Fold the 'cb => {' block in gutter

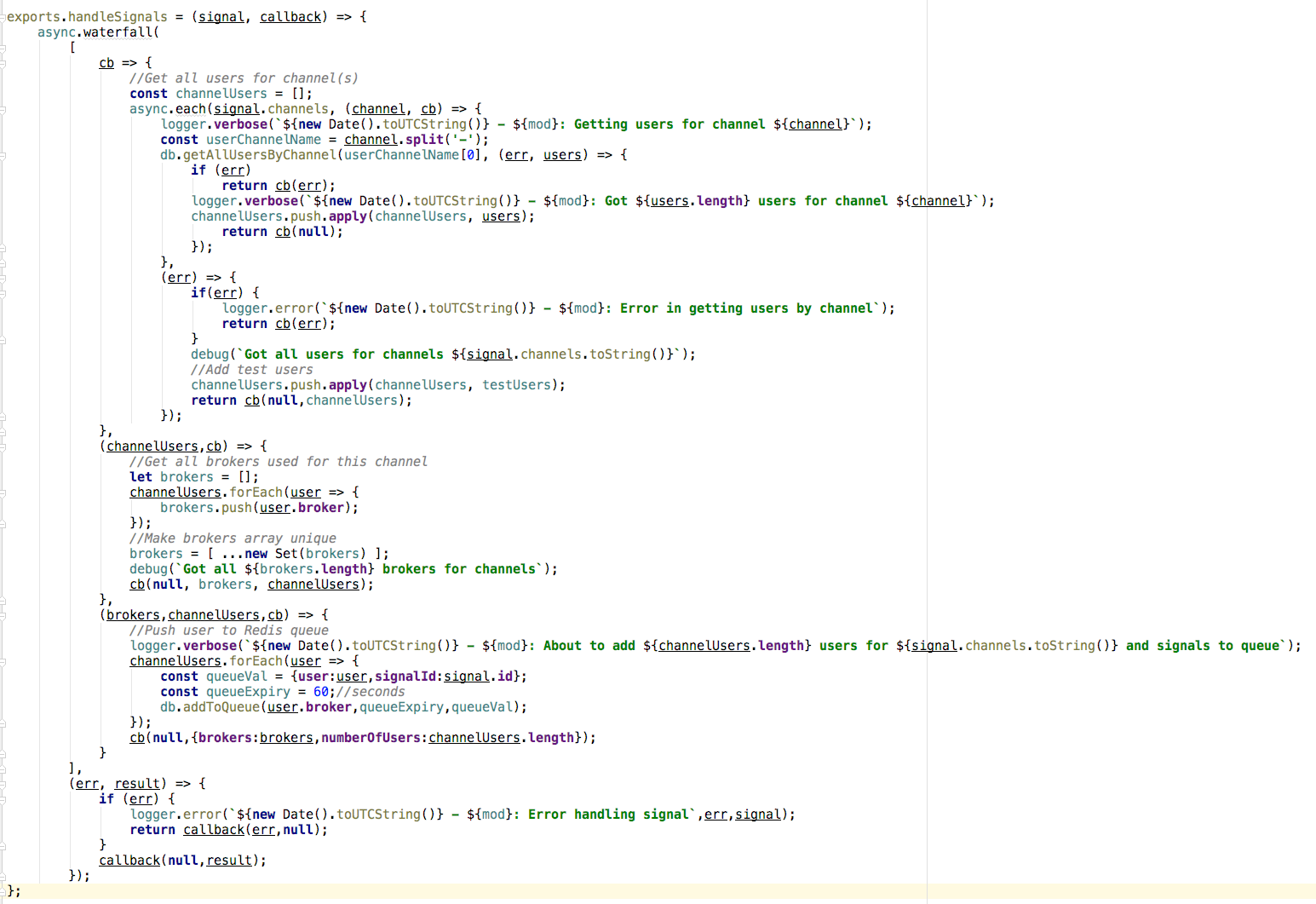pyautogui.click(x=3, y=63)
